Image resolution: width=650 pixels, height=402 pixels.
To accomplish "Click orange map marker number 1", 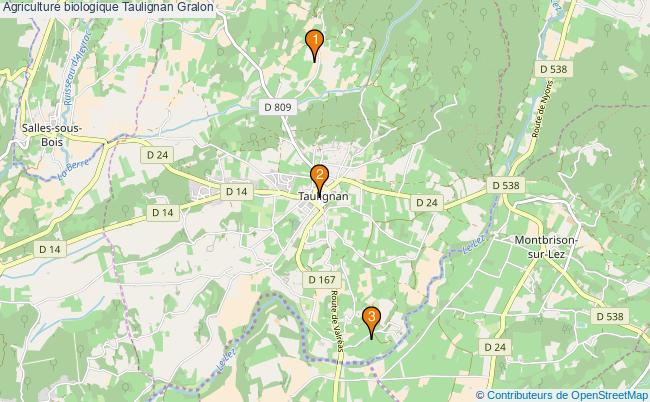I will pos(315,43).
